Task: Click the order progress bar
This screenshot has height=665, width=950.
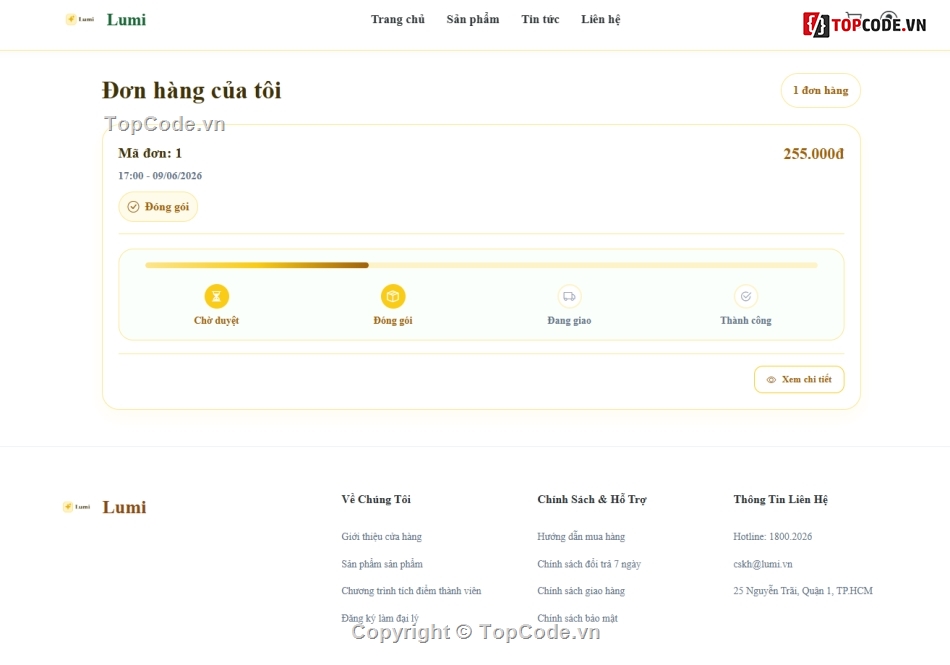Action: 481,265
